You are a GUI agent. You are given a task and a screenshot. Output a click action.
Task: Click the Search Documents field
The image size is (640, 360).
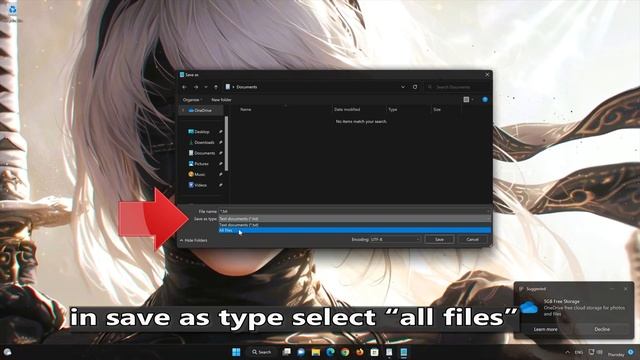click(x=457, y=87)
